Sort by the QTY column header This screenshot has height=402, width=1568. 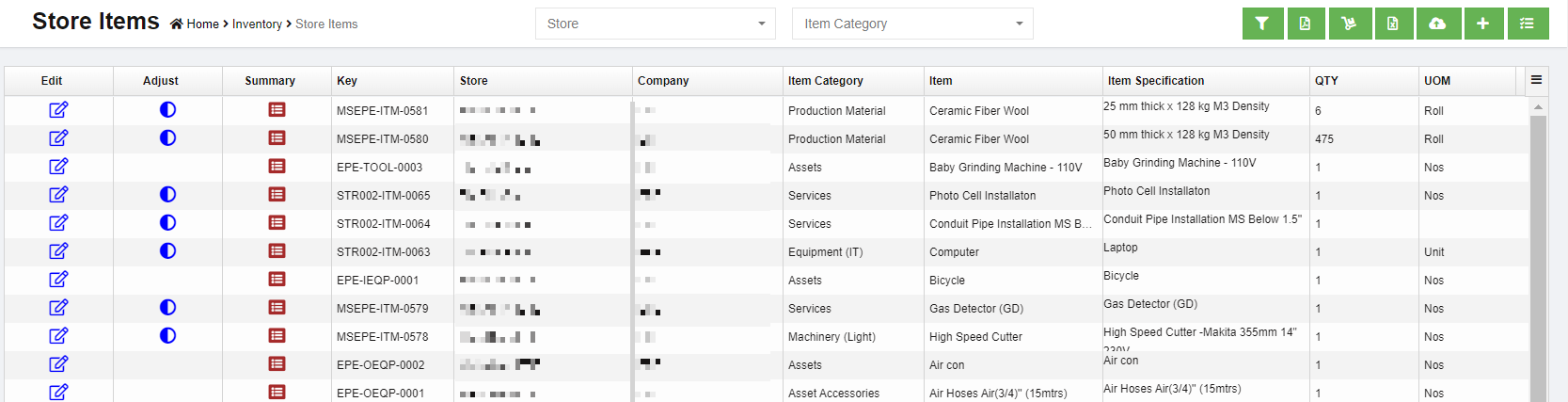pos(1326,81)
